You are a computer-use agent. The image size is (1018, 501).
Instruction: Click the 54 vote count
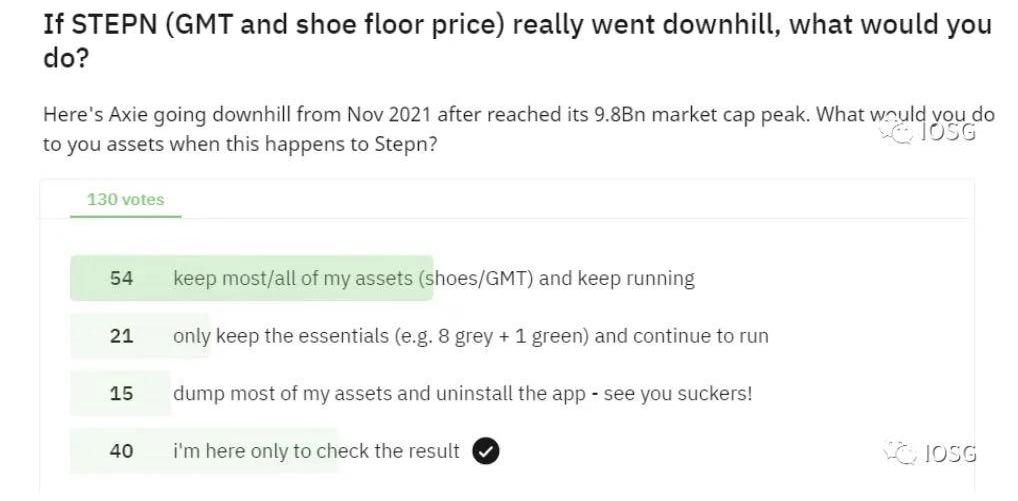(x=121, y=278)
